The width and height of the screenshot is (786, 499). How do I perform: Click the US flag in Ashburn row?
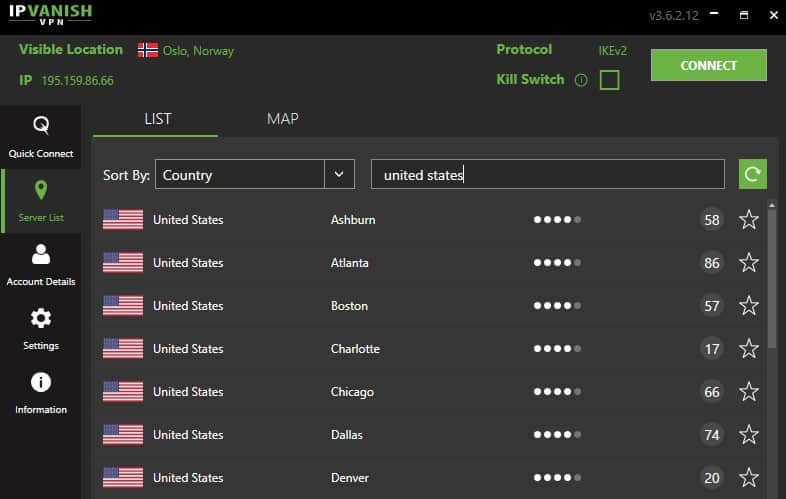pyautogui.click(x=123, y=220)
